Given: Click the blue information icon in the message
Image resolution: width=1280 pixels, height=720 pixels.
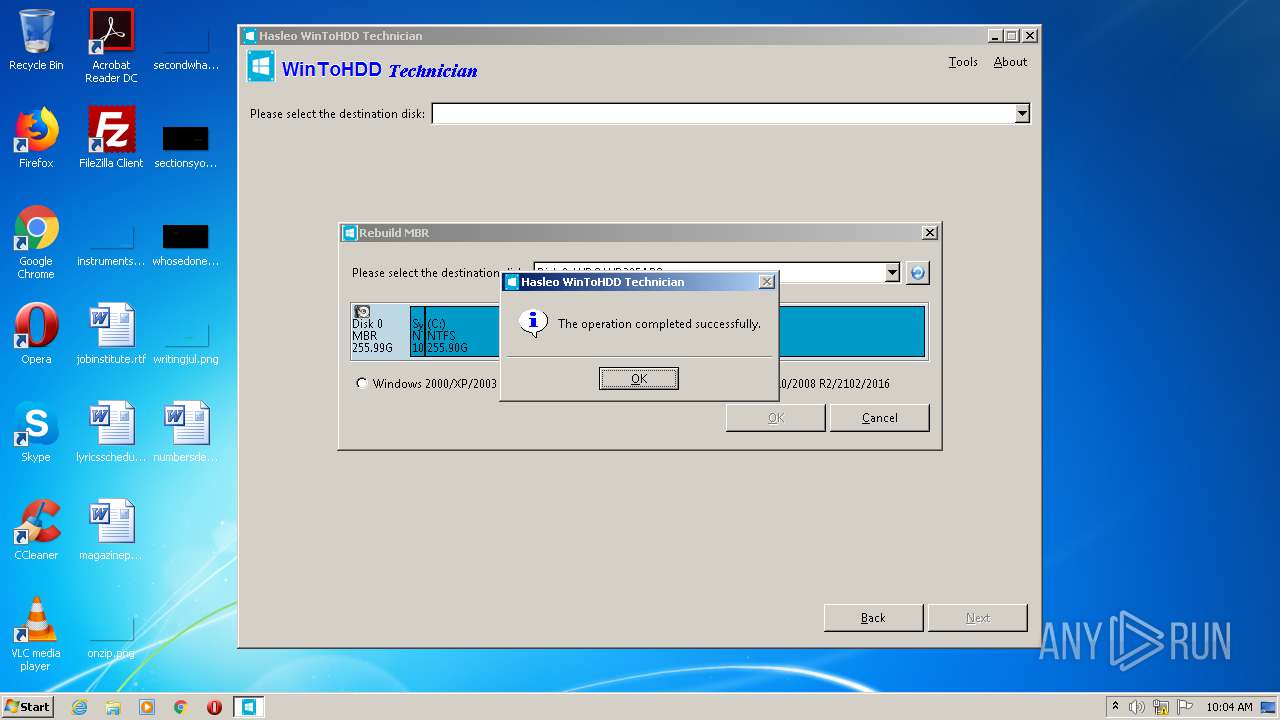Looking at the screenshot, I should [x=534, y=322].
